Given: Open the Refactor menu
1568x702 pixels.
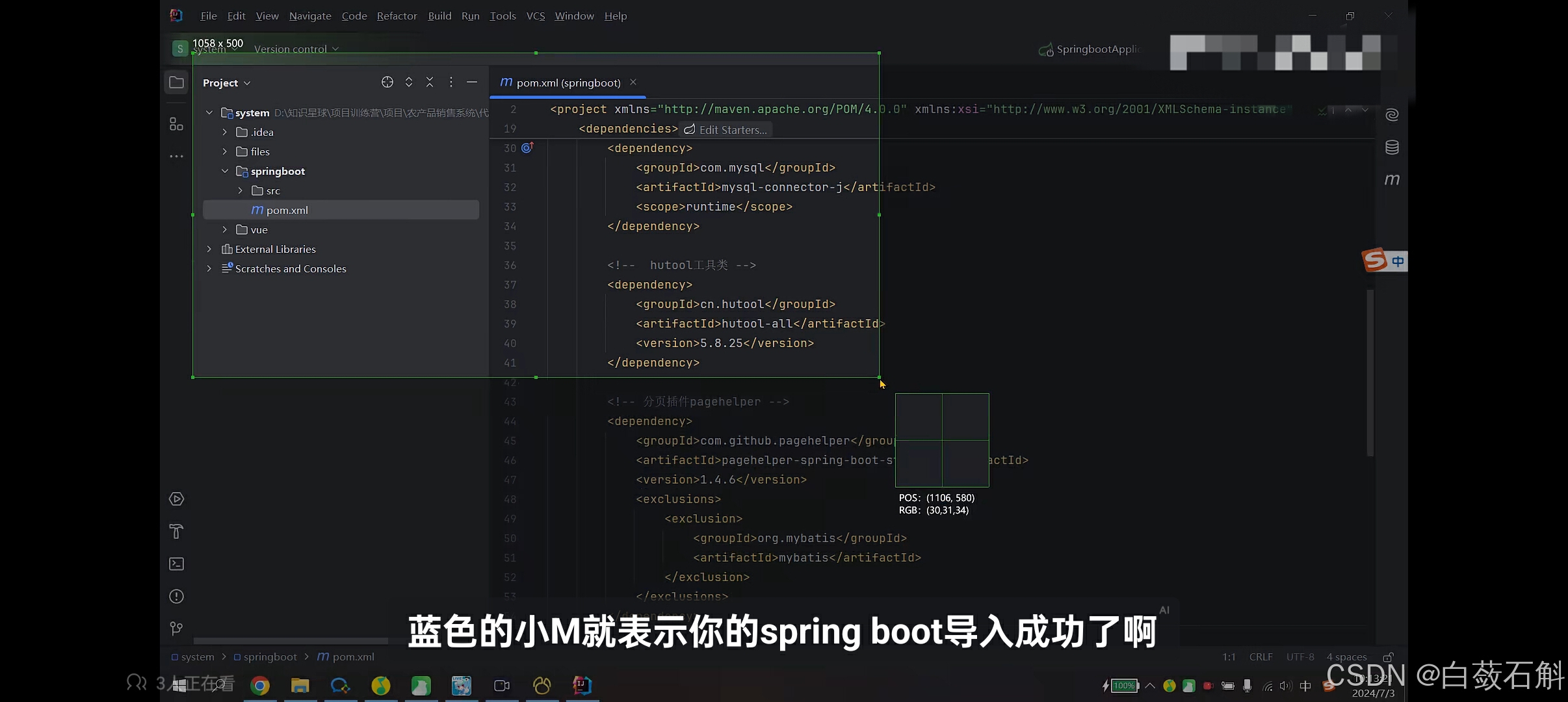Looking at the screenshot, I should (x=397, y=16).
